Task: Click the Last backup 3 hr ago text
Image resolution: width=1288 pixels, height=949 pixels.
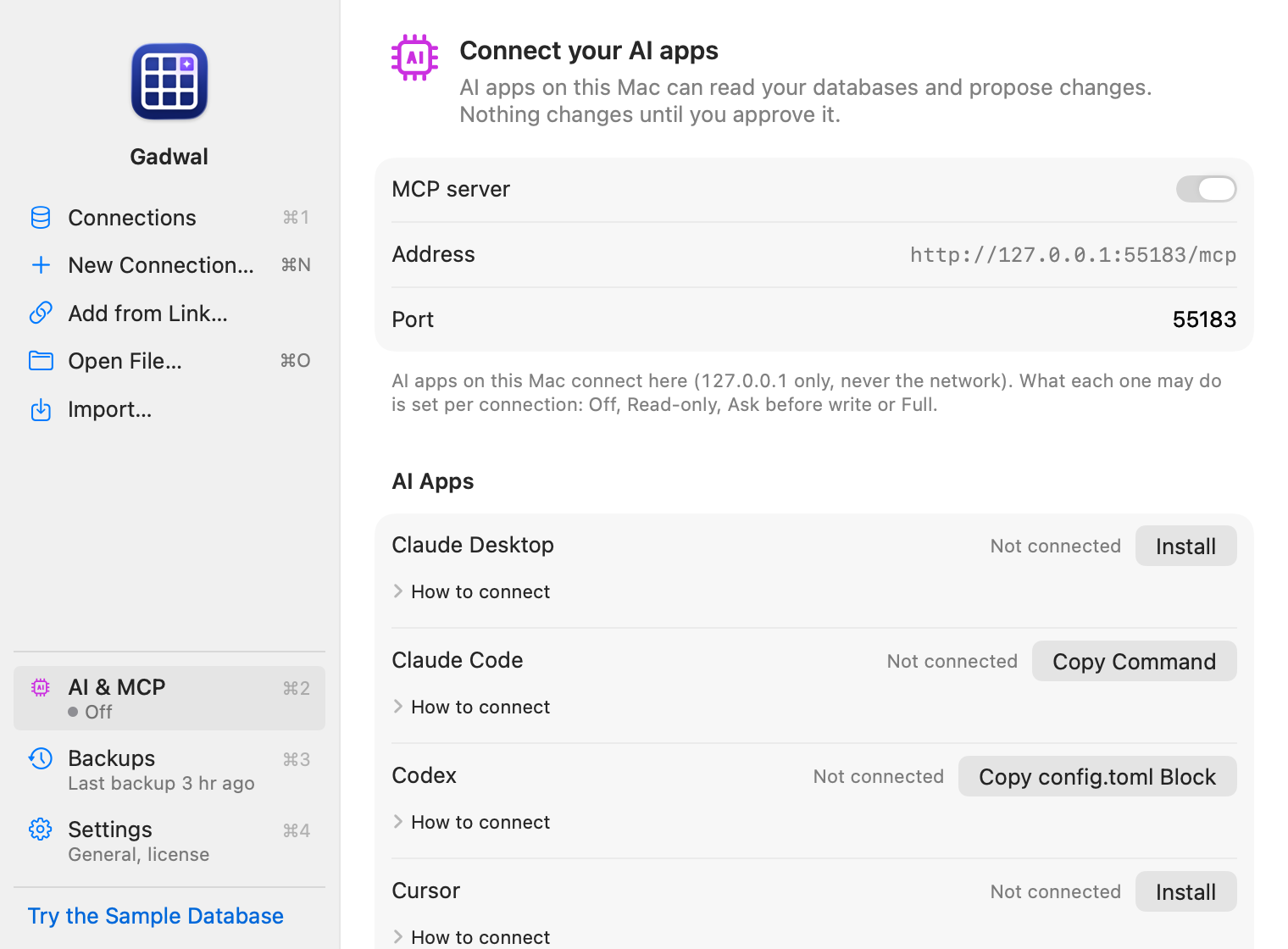Action: (x=161, y=783)
